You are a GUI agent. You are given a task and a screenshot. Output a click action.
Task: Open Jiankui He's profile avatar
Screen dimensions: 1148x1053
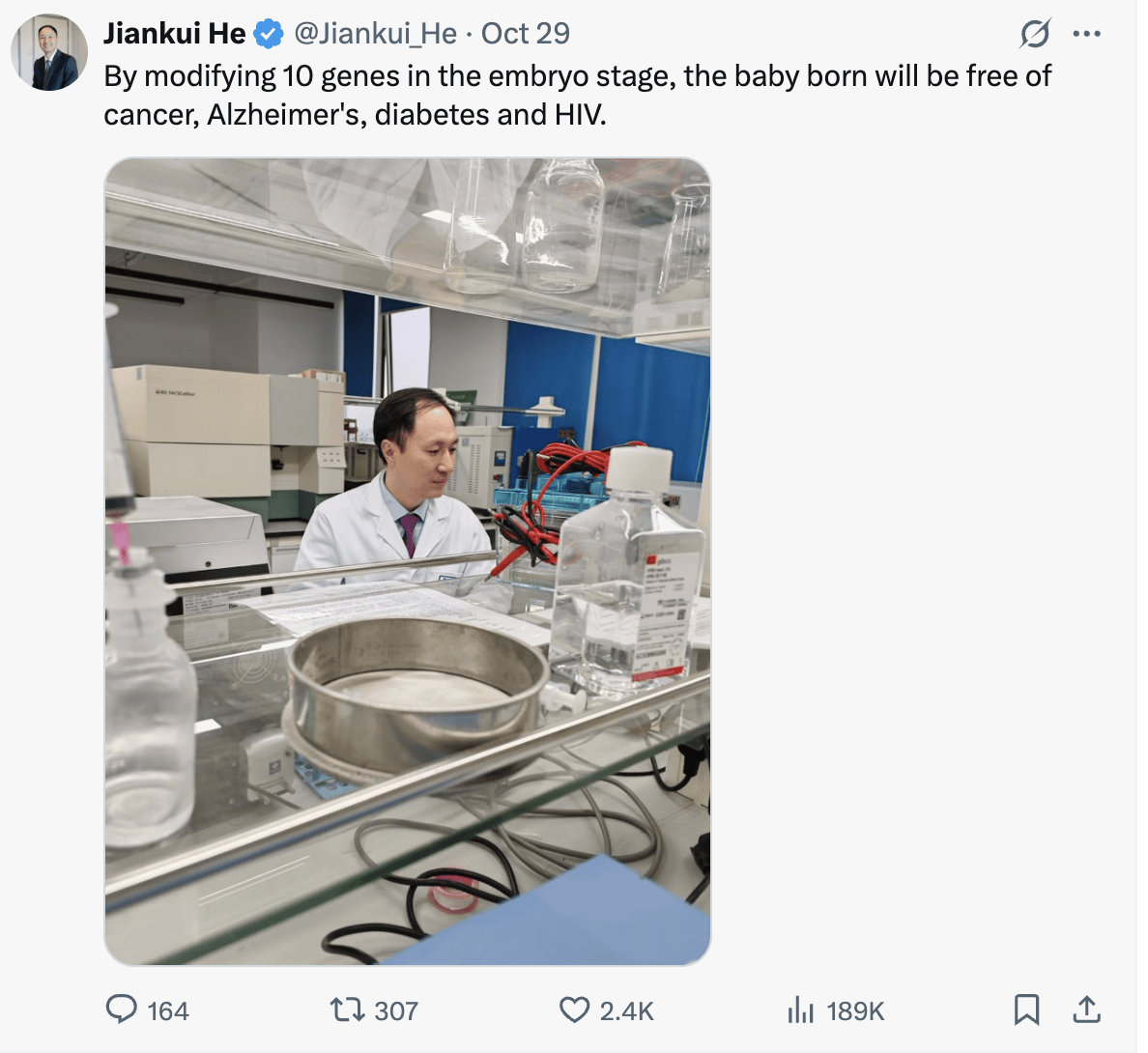[x=50, y=53]
